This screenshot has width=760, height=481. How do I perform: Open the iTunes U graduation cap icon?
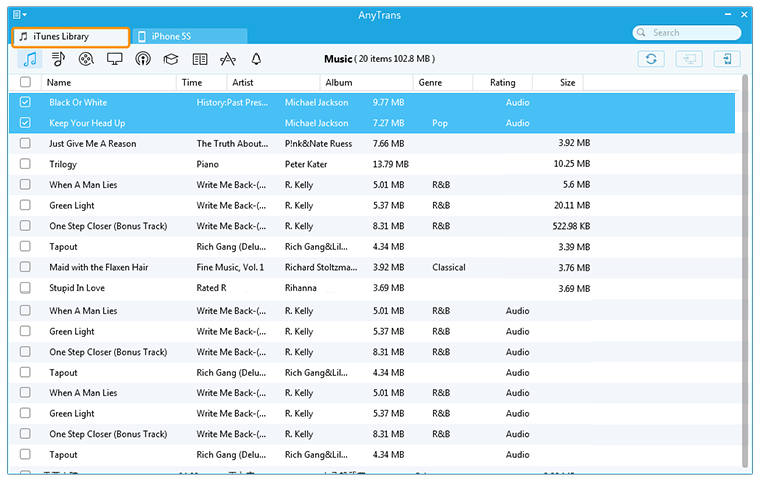(171, 60)
